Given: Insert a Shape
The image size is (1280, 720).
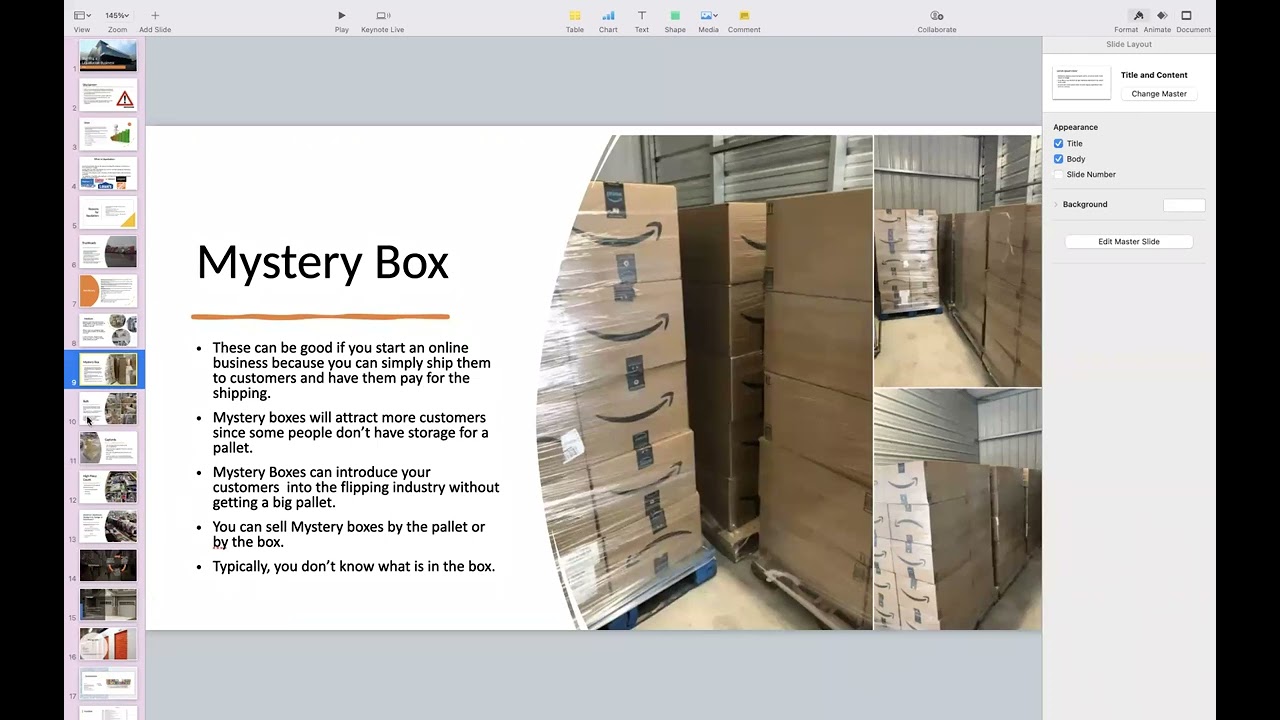Looking at the screenshot, I should pyautogui.click(x=675, y=15).
